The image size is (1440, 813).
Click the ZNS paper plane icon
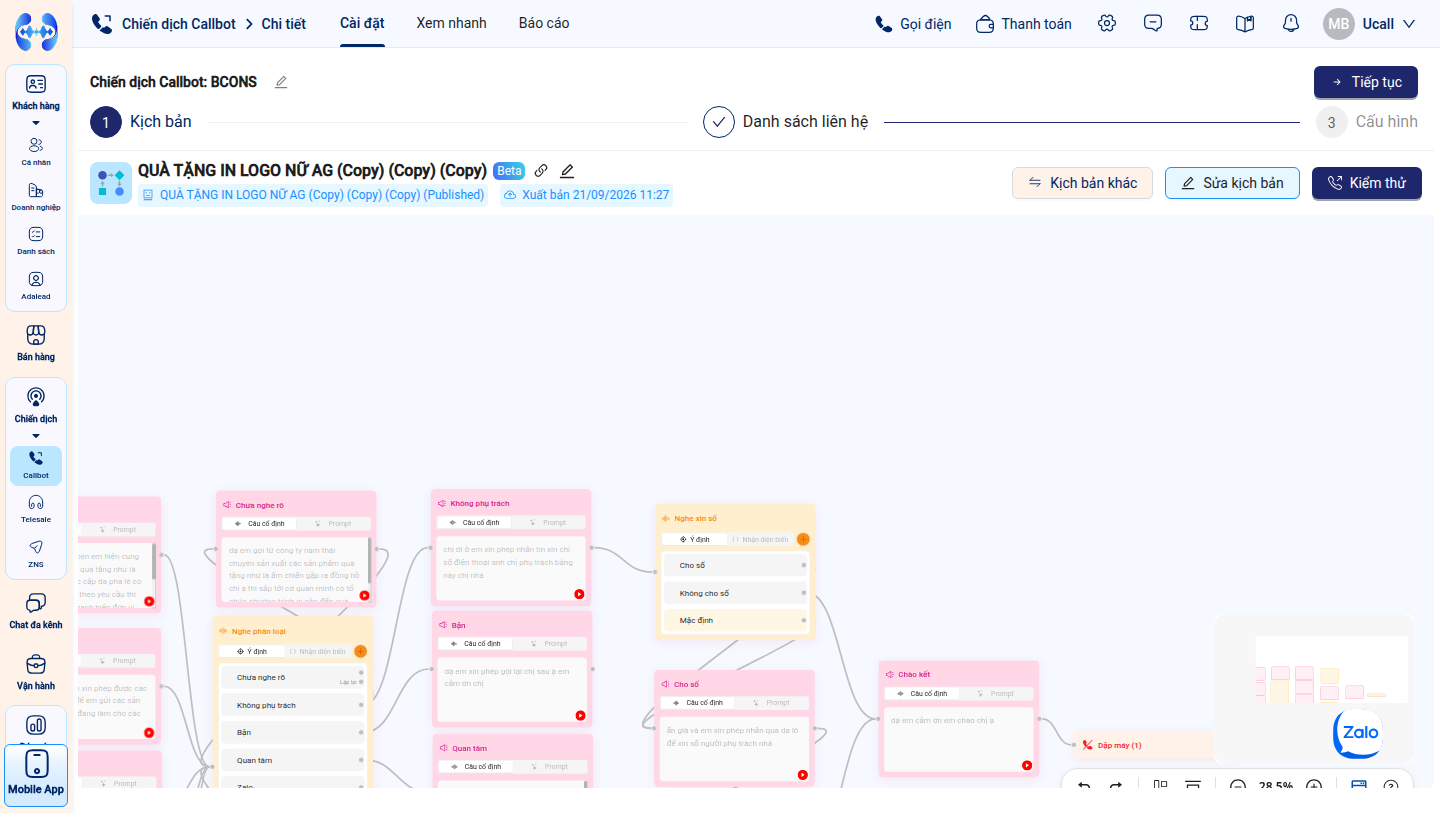pyautogui.click(x=36, y=547)
